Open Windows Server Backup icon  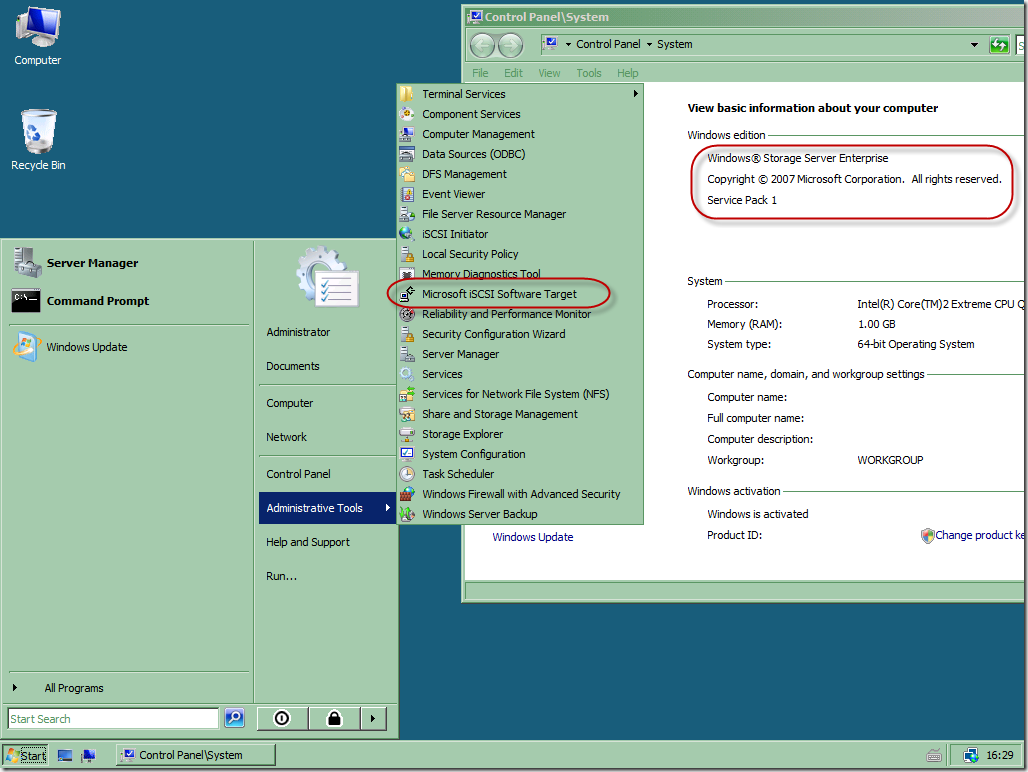(407, 514)
